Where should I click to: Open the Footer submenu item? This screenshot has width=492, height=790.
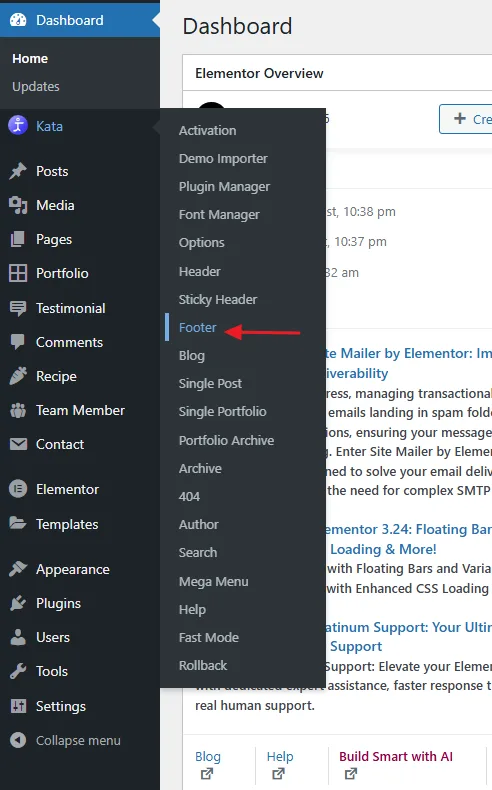coord(197,327)
